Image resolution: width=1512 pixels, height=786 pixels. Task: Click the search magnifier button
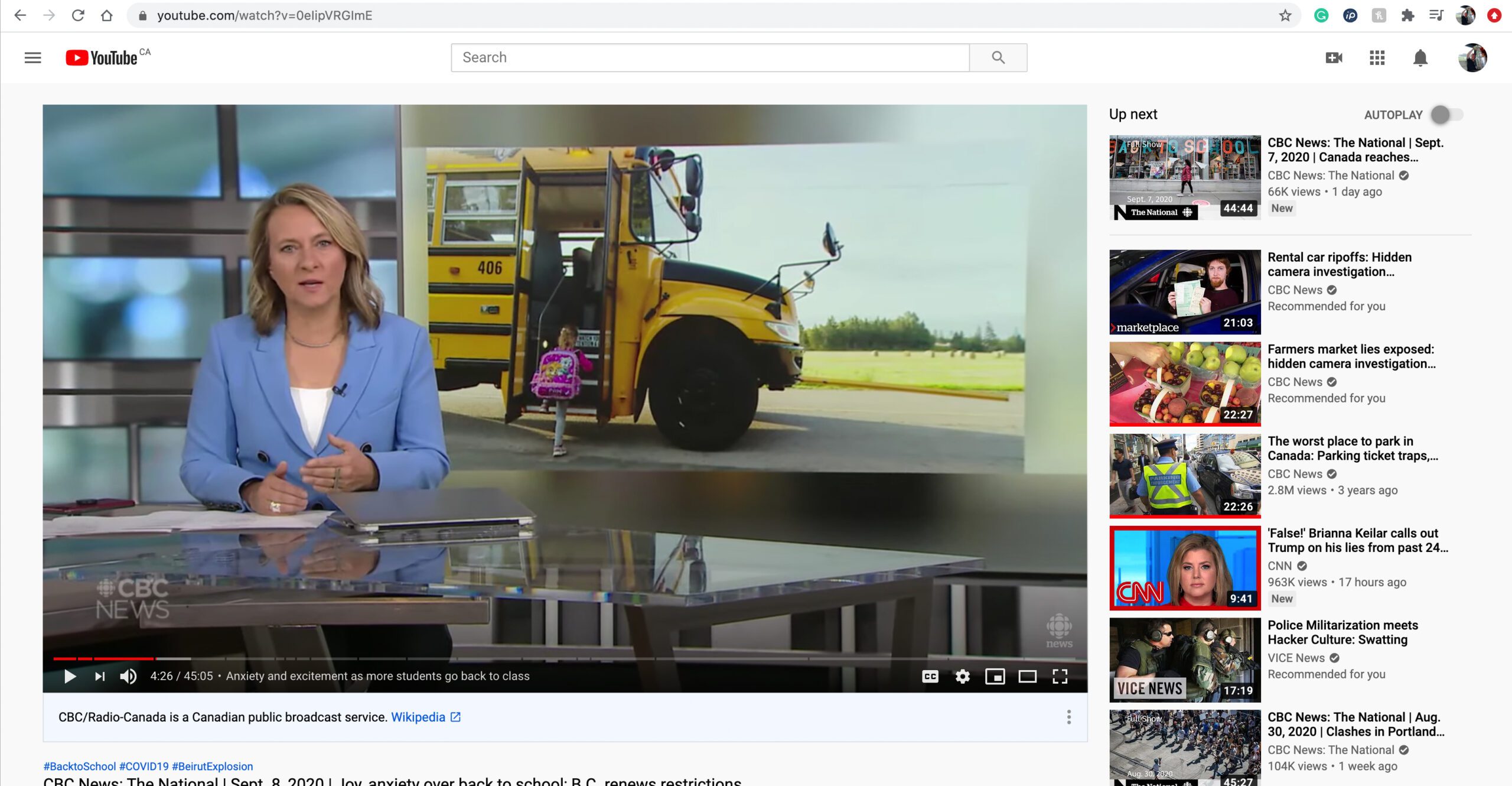pos(998,57)
